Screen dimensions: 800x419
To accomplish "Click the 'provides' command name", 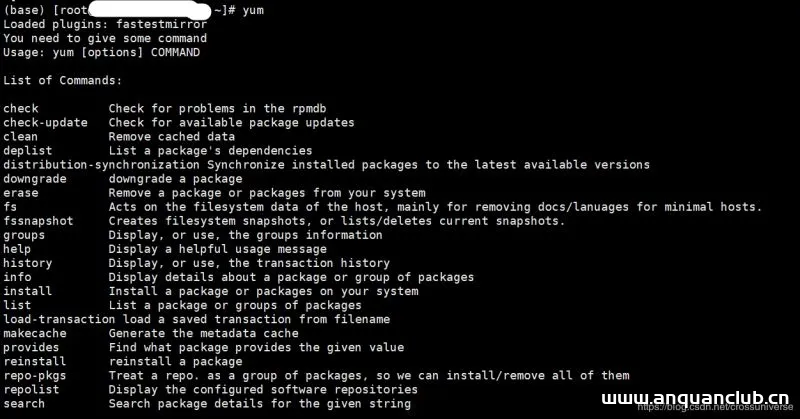I will (x=31, y=348).
